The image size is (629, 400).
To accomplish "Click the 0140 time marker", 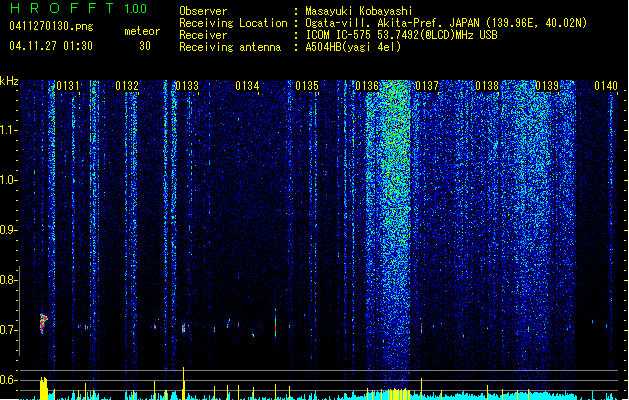I will [606, 86].
